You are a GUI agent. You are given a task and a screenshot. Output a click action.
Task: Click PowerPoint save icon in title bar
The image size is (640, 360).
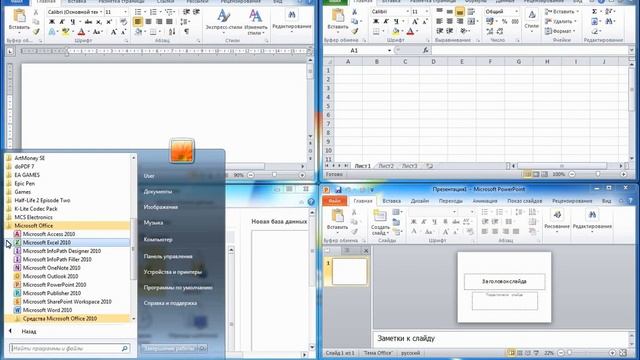[x=338, y=189]
